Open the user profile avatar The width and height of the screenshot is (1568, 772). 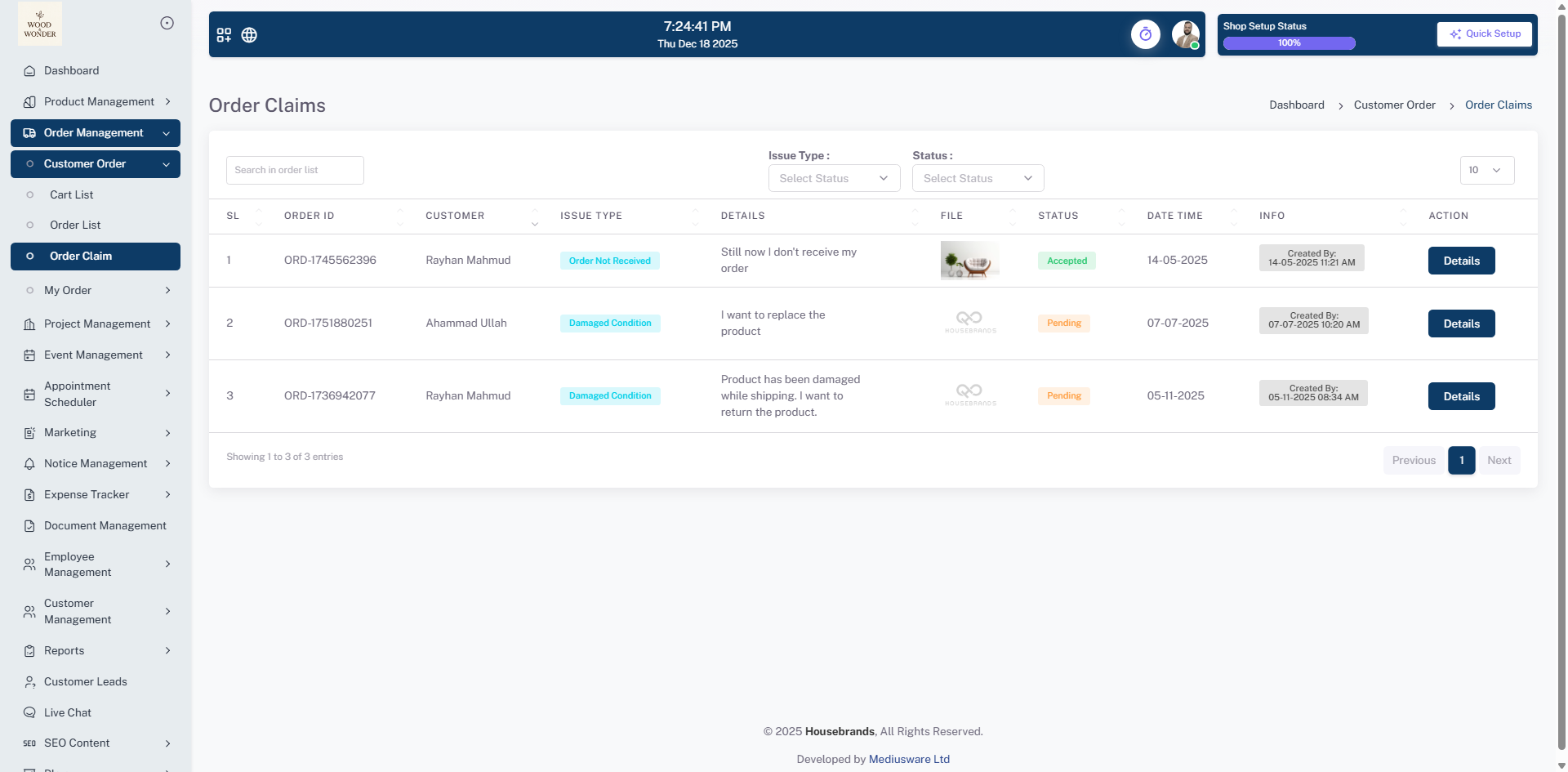[x=1185, y=34]
